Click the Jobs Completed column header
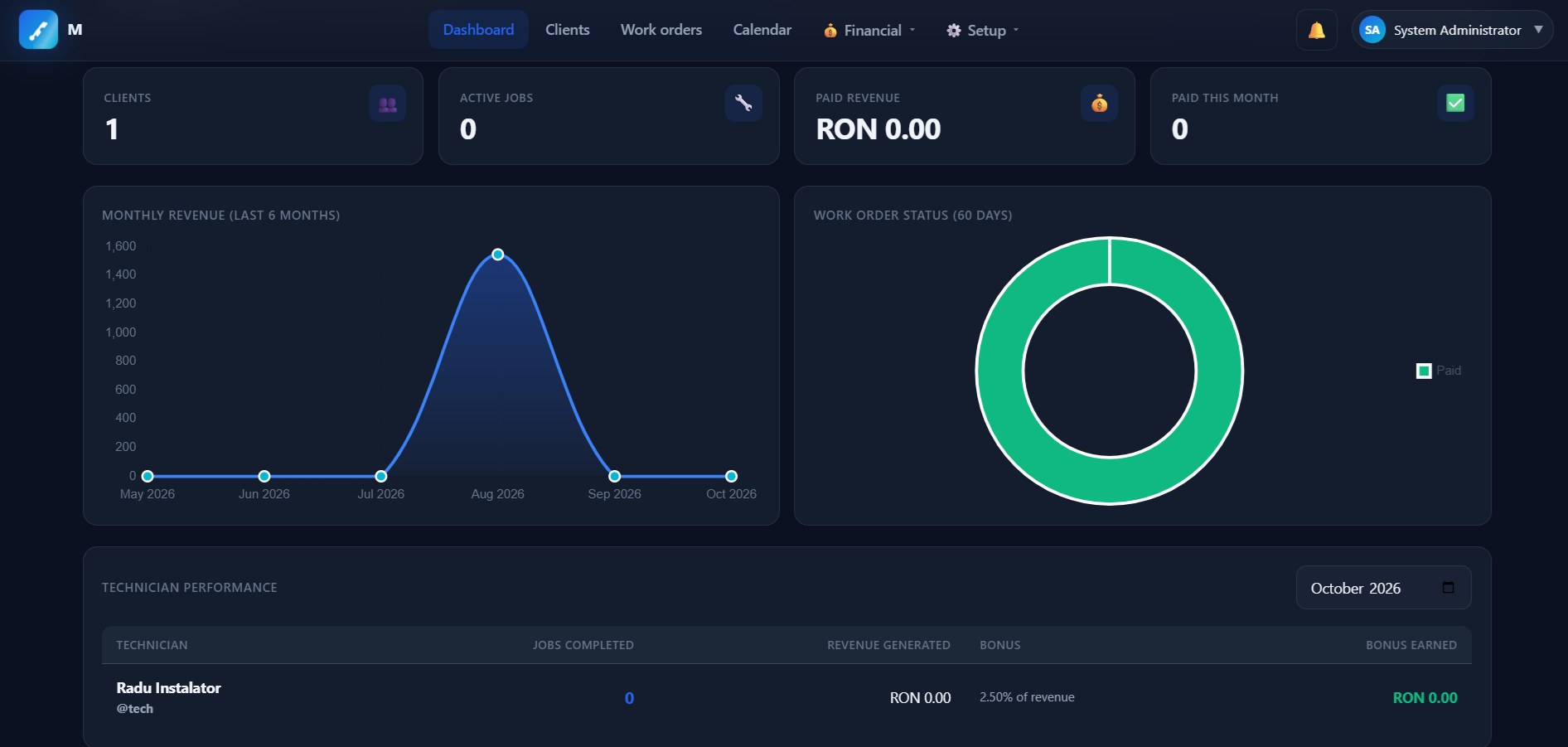The image size is (1568, 747). [x=583, y=645]
